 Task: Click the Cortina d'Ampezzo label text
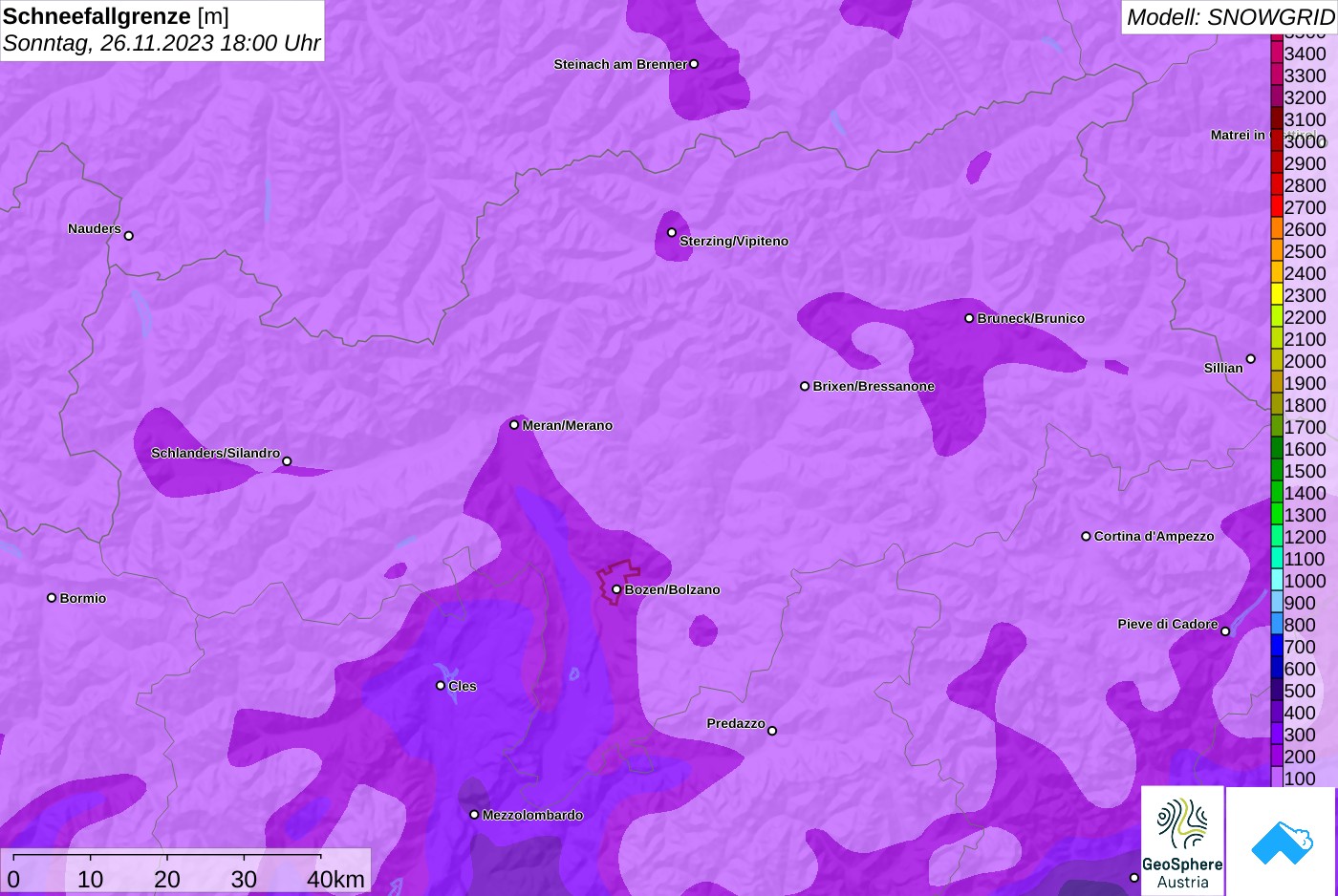1155,536
